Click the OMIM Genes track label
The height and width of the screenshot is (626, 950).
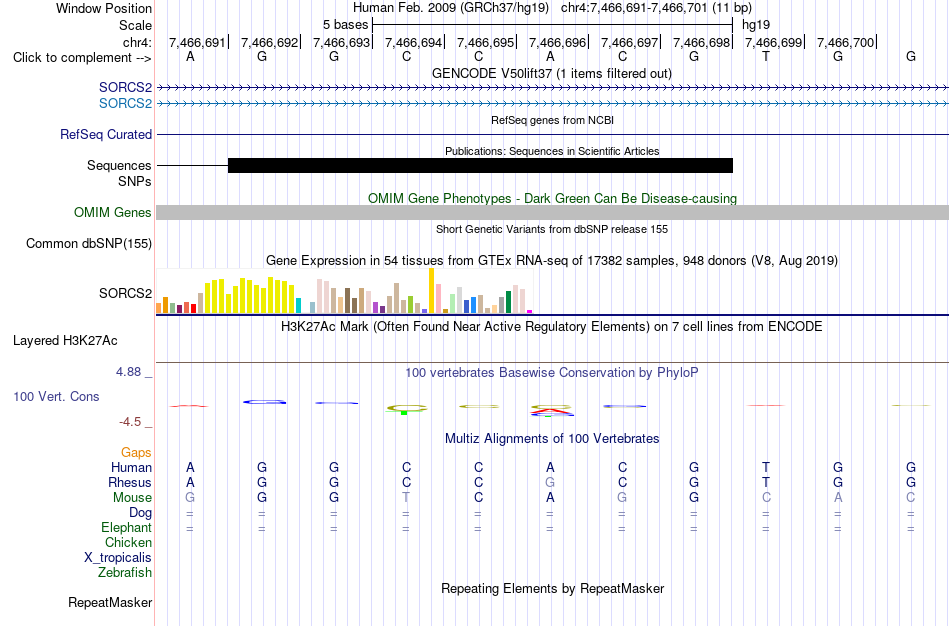click(x=113, y=213)
